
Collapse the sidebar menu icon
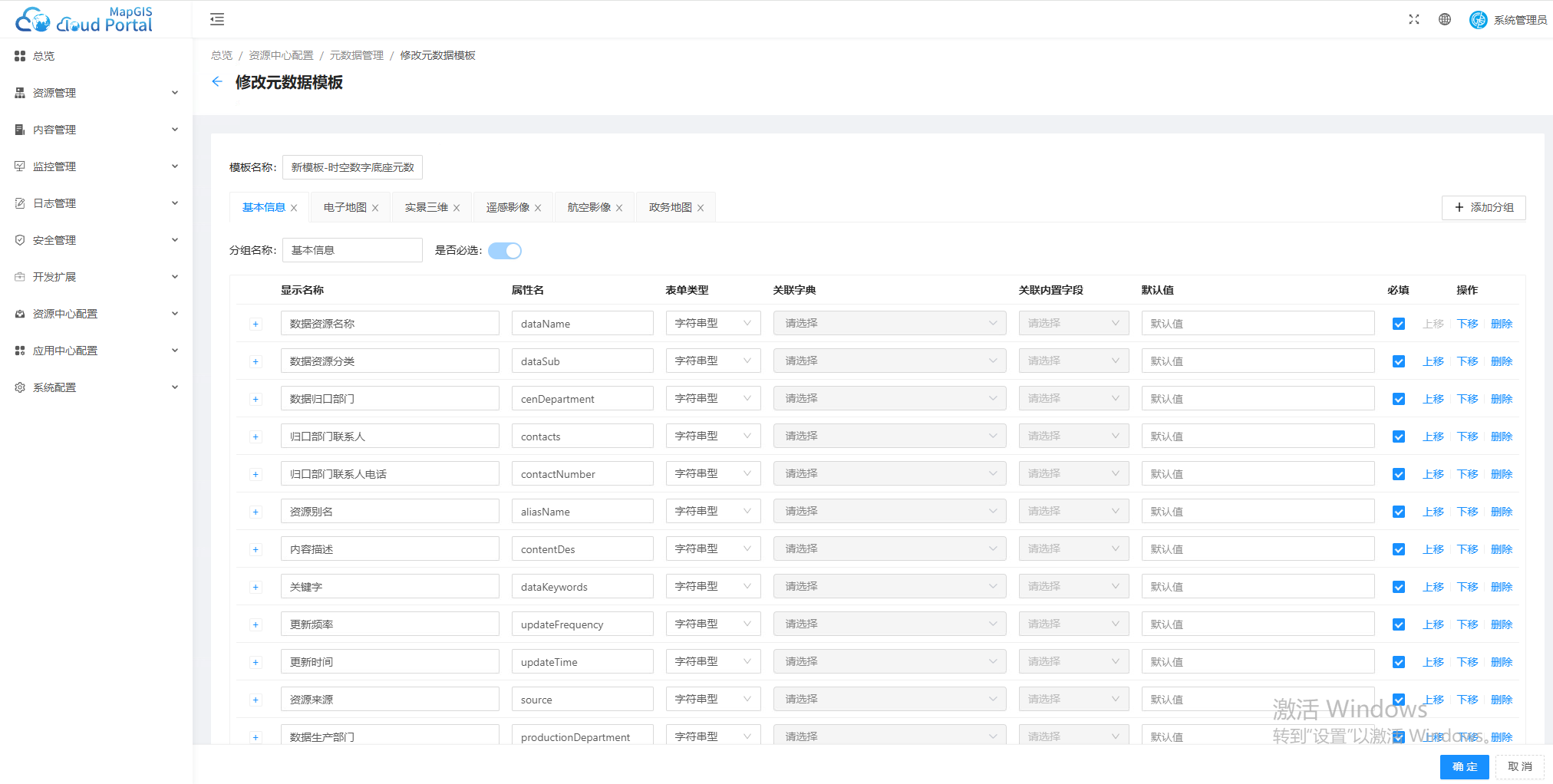tap(217, 19)
